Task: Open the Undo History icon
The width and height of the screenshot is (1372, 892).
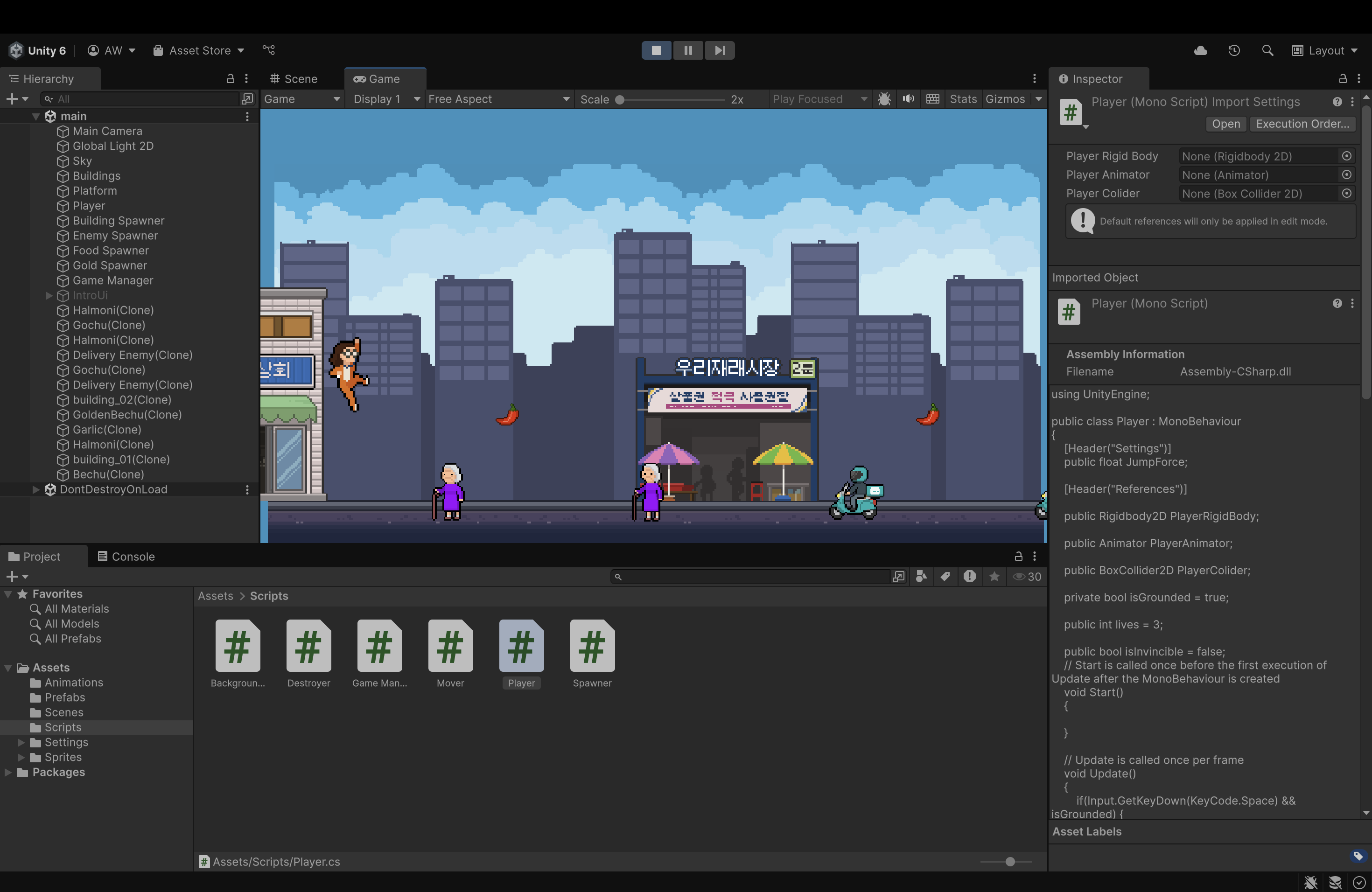Action: coord(1234,51)
